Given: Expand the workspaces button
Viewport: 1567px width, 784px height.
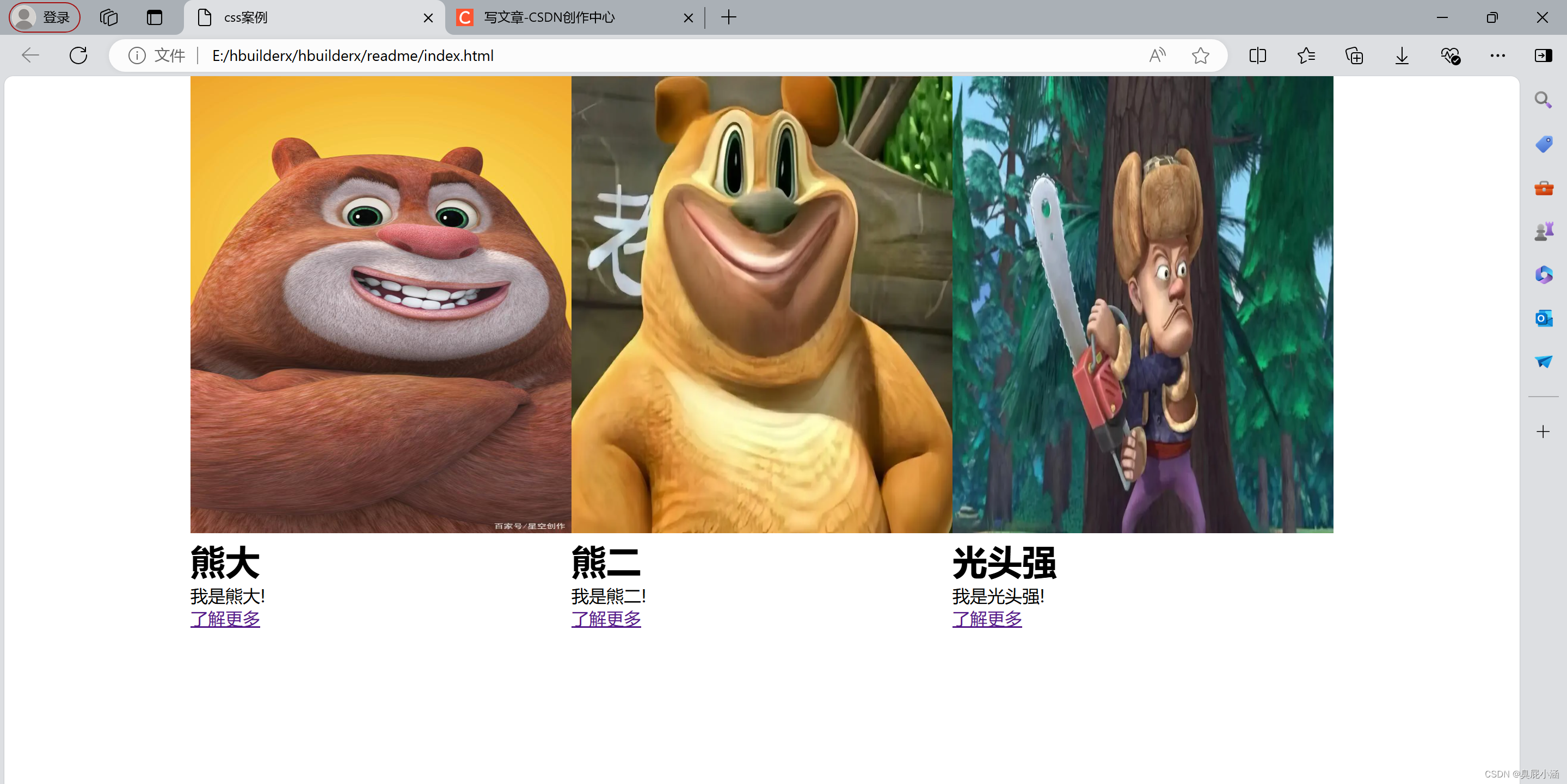Looking at the screenshot, I should tap(108, 17).
